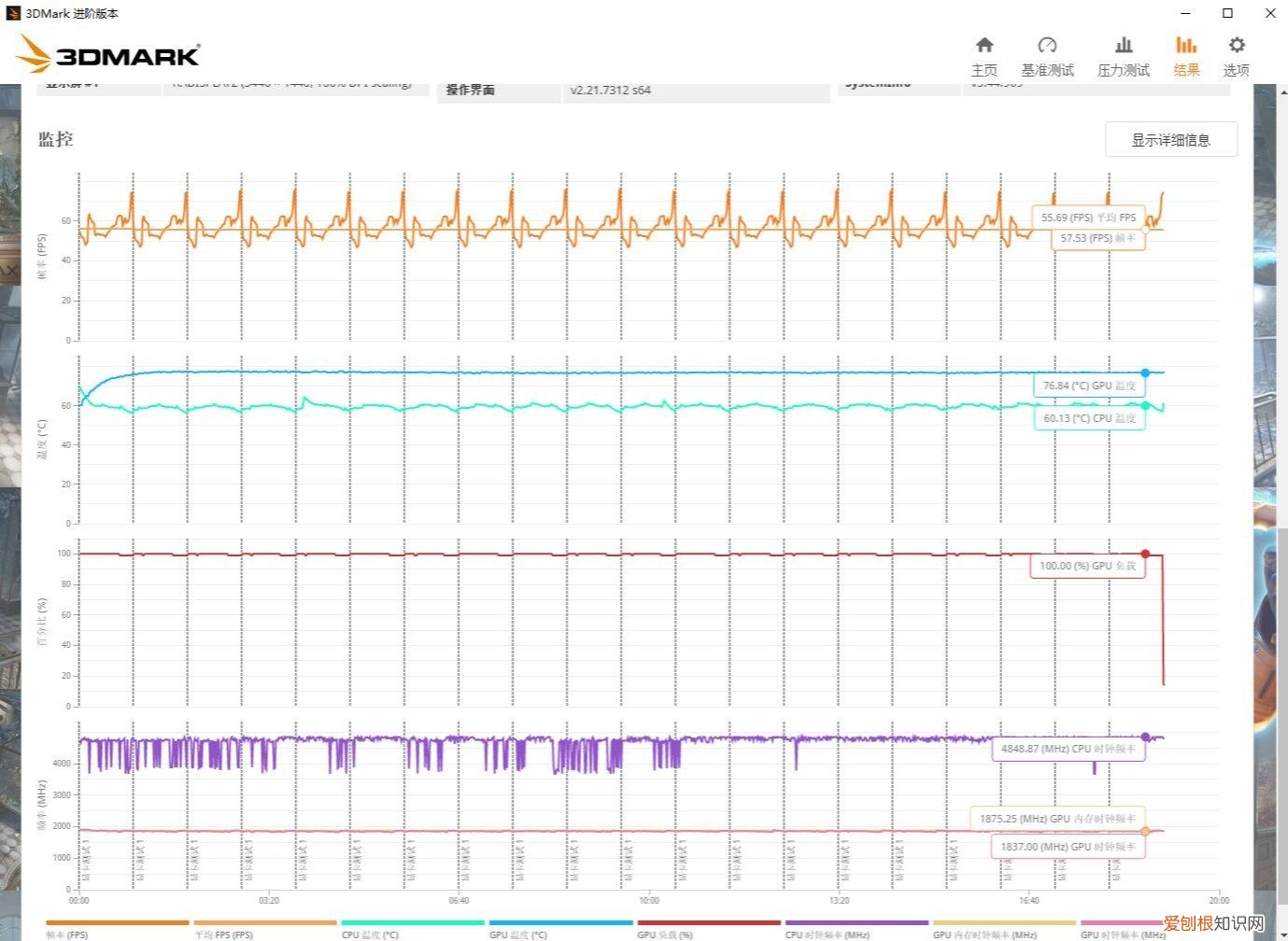Click the 显示详细信息 button
The height and width of the screenshot is (941, 1288).
1171,139
